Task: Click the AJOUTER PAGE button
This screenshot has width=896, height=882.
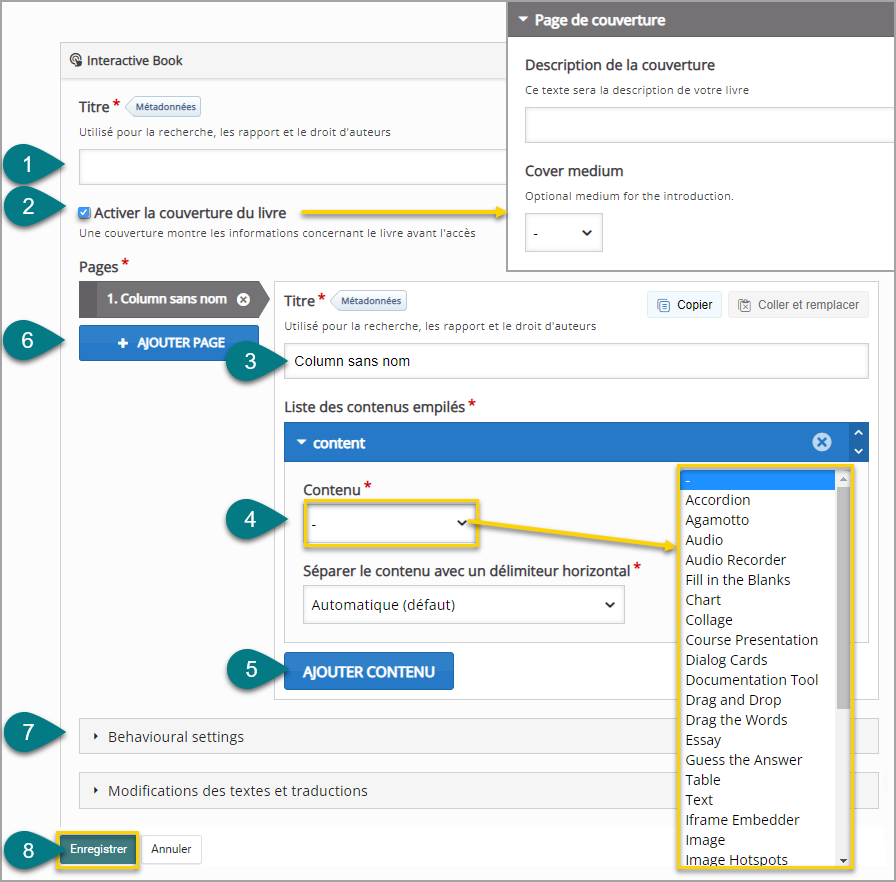Action: tap(169, 343)
